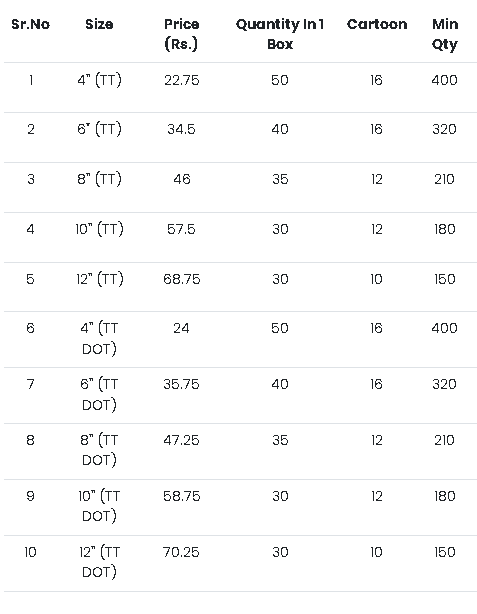
Task: Select the Size column header
Action: [x=99, y=24]
